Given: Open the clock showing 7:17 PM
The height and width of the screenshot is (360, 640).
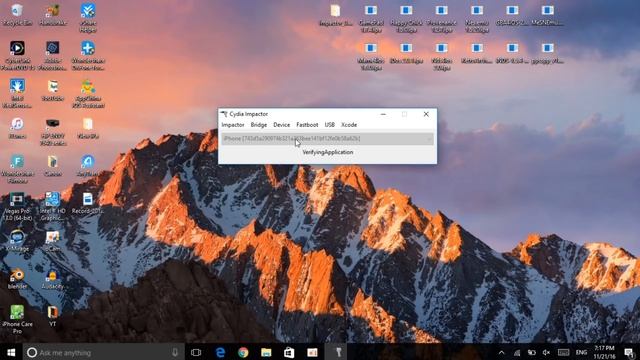Looking at the screenshot, I should pos(604,352).
